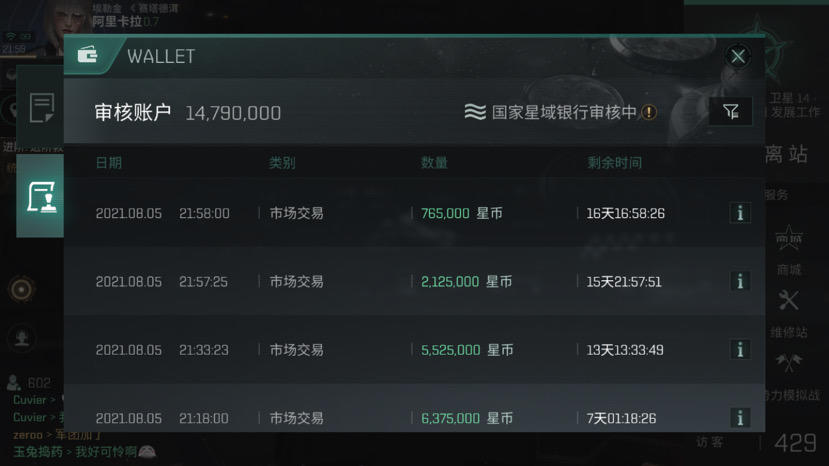This screenshot has height=466, width=829.
Task: View info for the 6,375,000 transaction
Action: [x=740, y=417]
